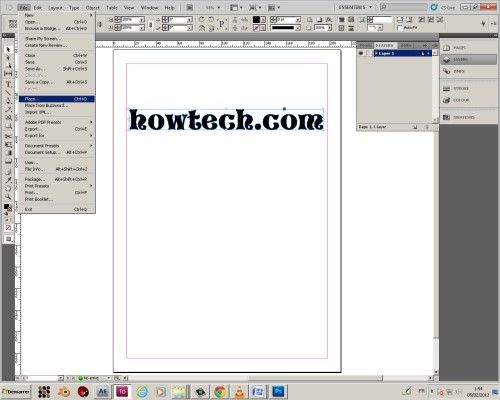Open the zoom level dropdown in menu bar
Screen dimensions: 500x400
click(x=213, y=7)
